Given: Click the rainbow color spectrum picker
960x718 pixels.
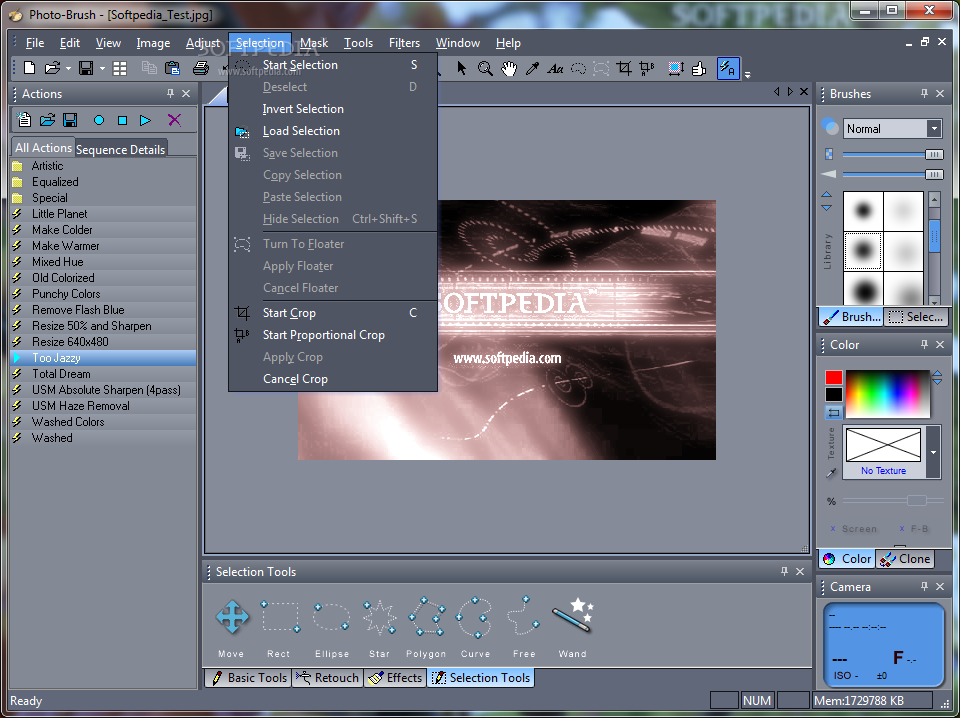Looking at the screenshot, I should 887,394.
